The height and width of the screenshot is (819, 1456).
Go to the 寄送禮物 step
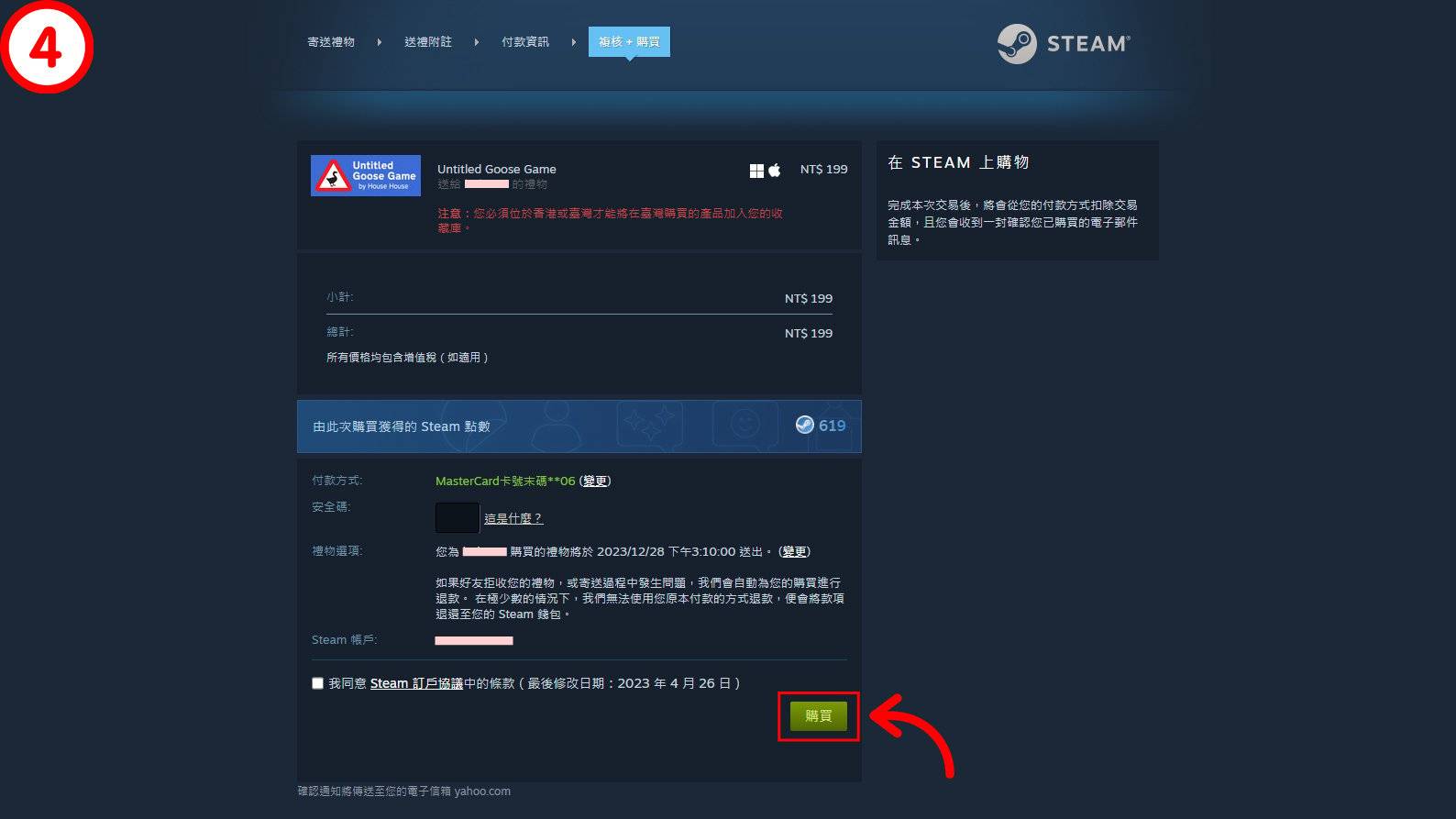coord(331,42)
